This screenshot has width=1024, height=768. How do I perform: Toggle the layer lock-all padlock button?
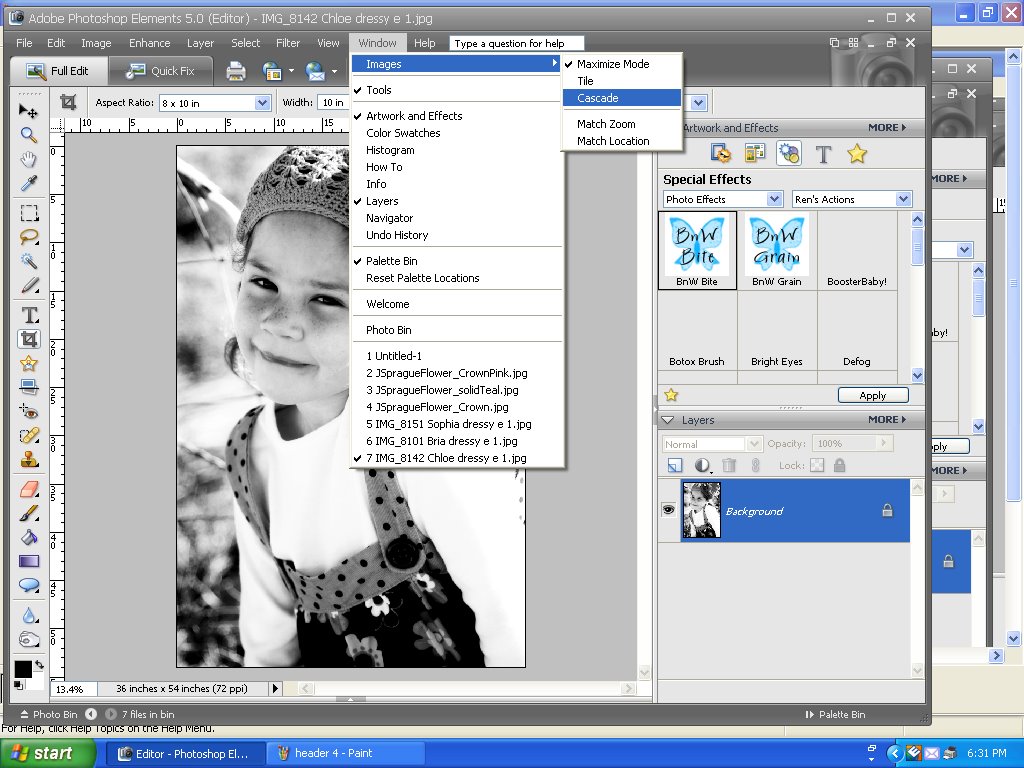coord(839,465)
